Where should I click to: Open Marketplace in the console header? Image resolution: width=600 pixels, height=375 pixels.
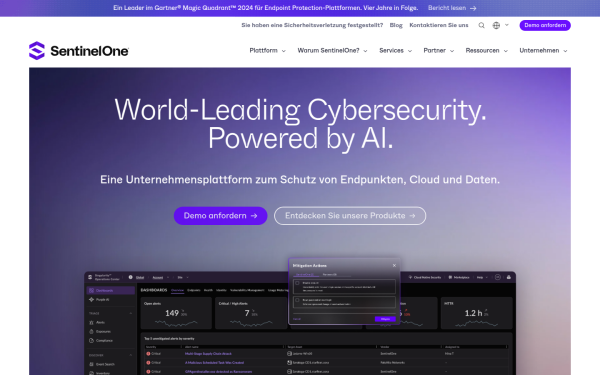pos(459,277)
